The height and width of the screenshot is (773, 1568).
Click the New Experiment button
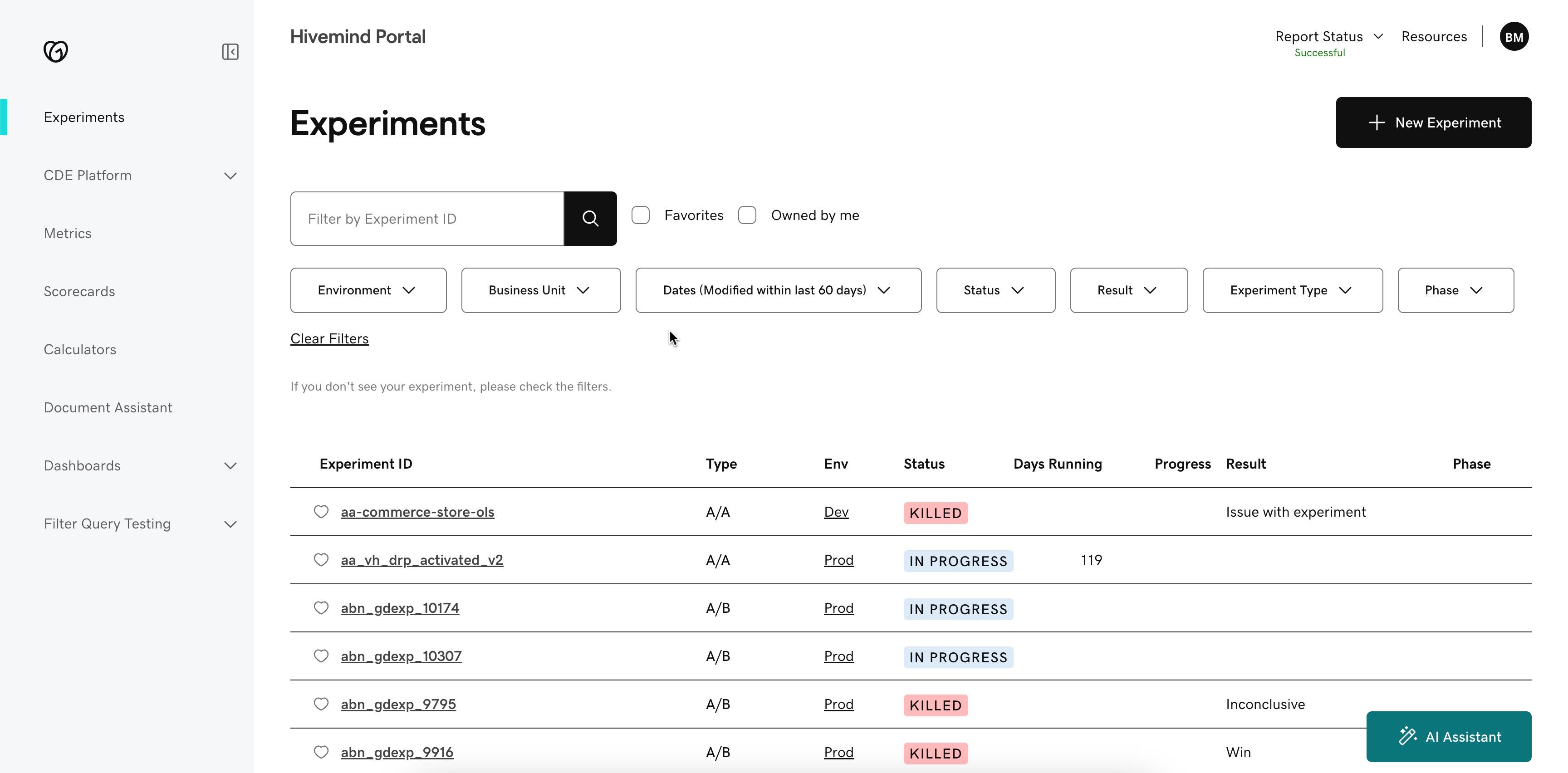[1433, 122]
